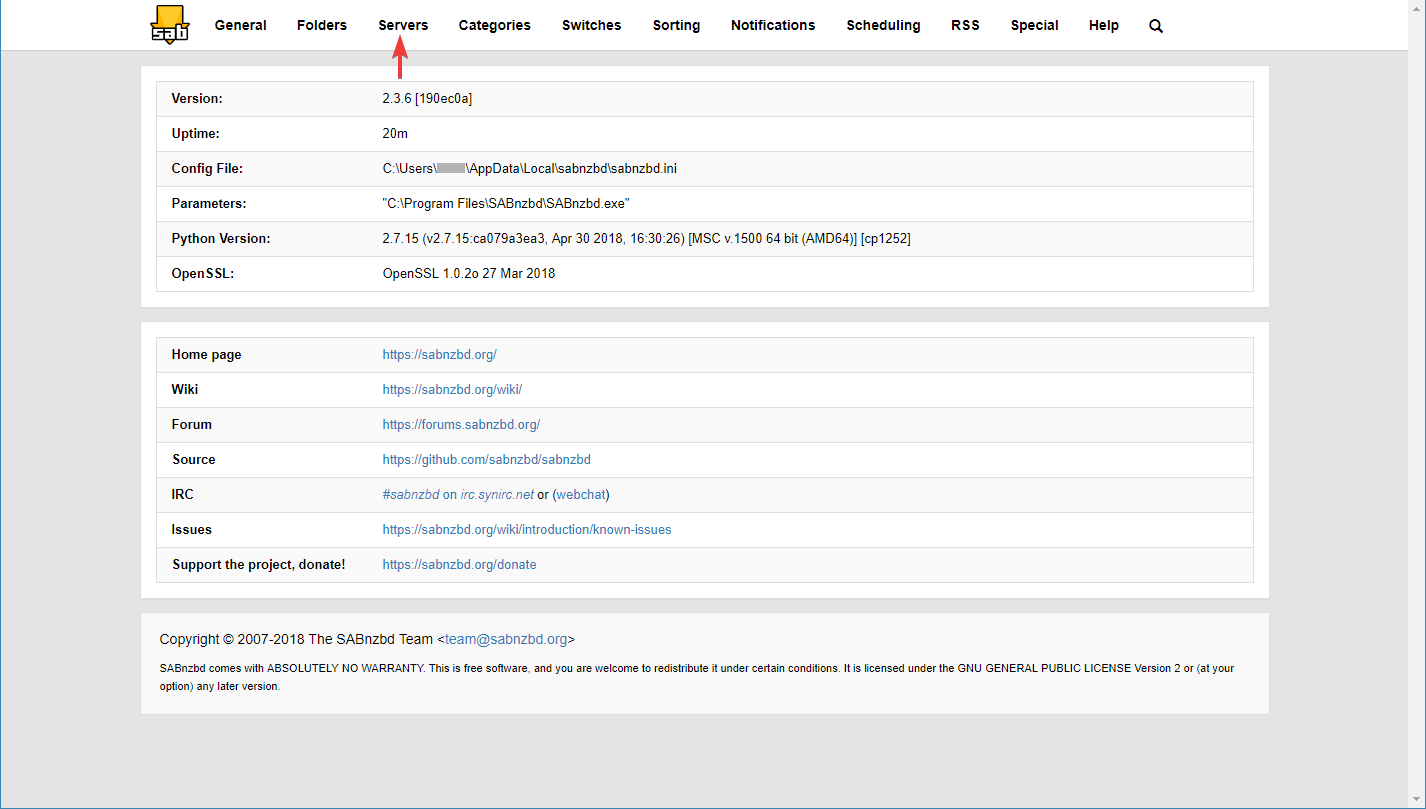Select the sabnzbd.ini config file path

530,168
